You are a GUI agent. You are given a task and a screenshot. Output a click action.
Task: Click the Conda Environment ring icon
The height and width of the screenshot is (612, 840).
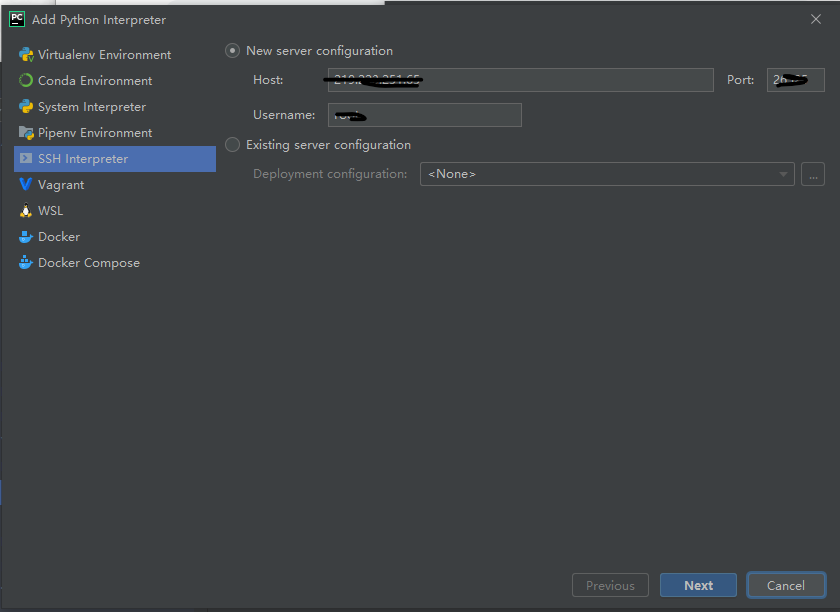coord(26,80)
